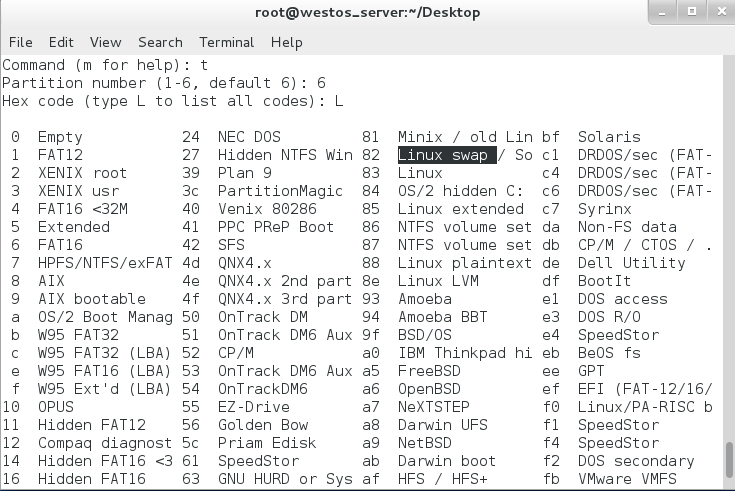The image size is (735, 491).
Task: Click the 'IBM Thinkpad hi' entry
Action: (x=465, y=353)
